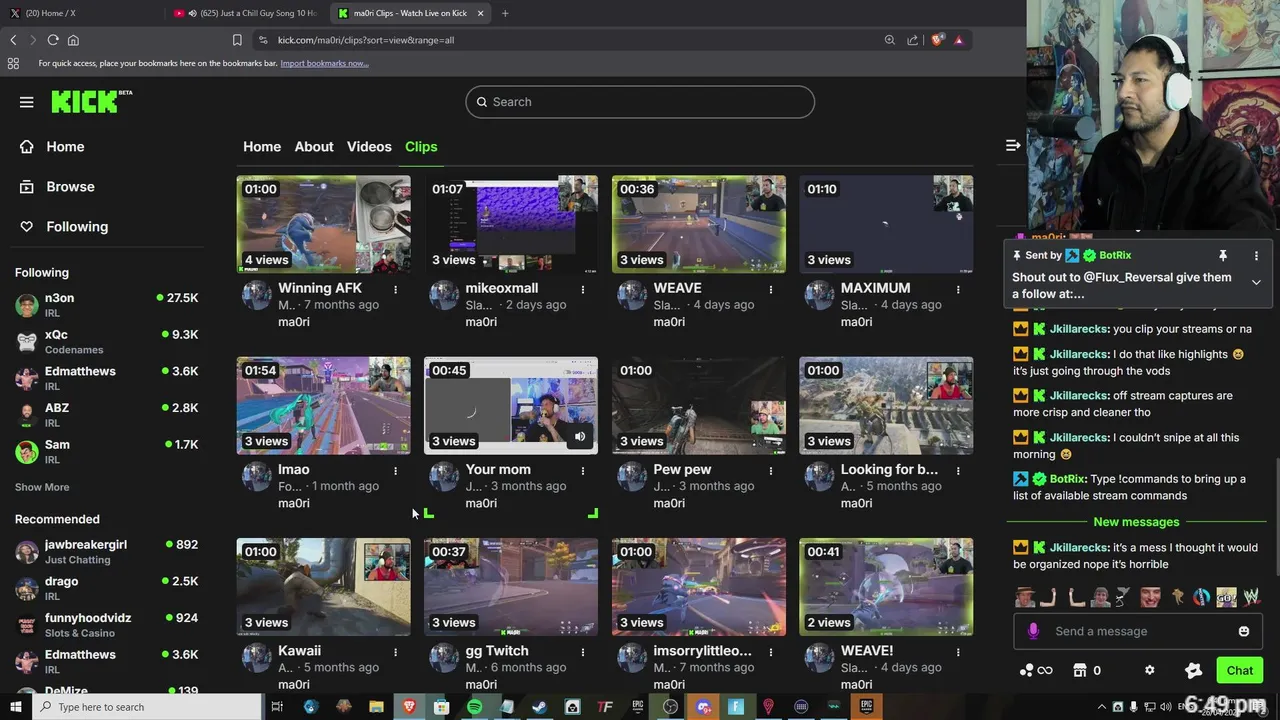Open the emoji picker in chat
The width and height of the screenshot is (1280, 720).
1244,631
